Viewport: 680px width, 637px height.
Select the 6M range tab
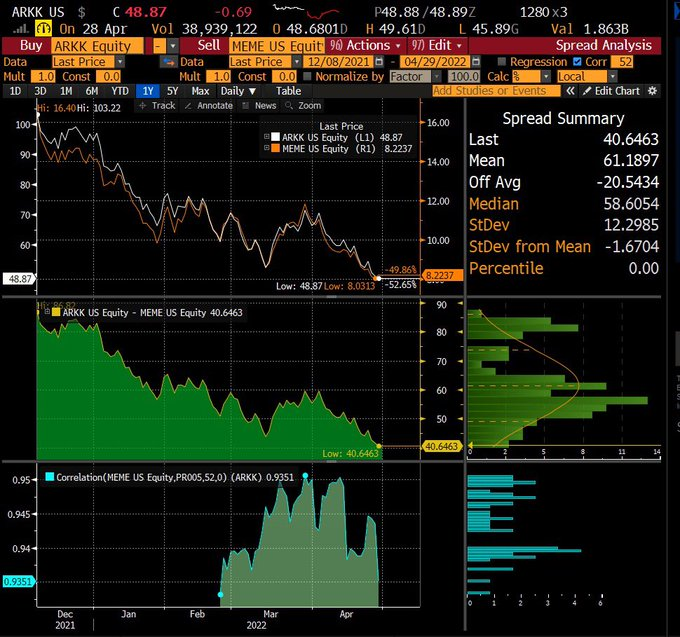[x=92, y=91]
